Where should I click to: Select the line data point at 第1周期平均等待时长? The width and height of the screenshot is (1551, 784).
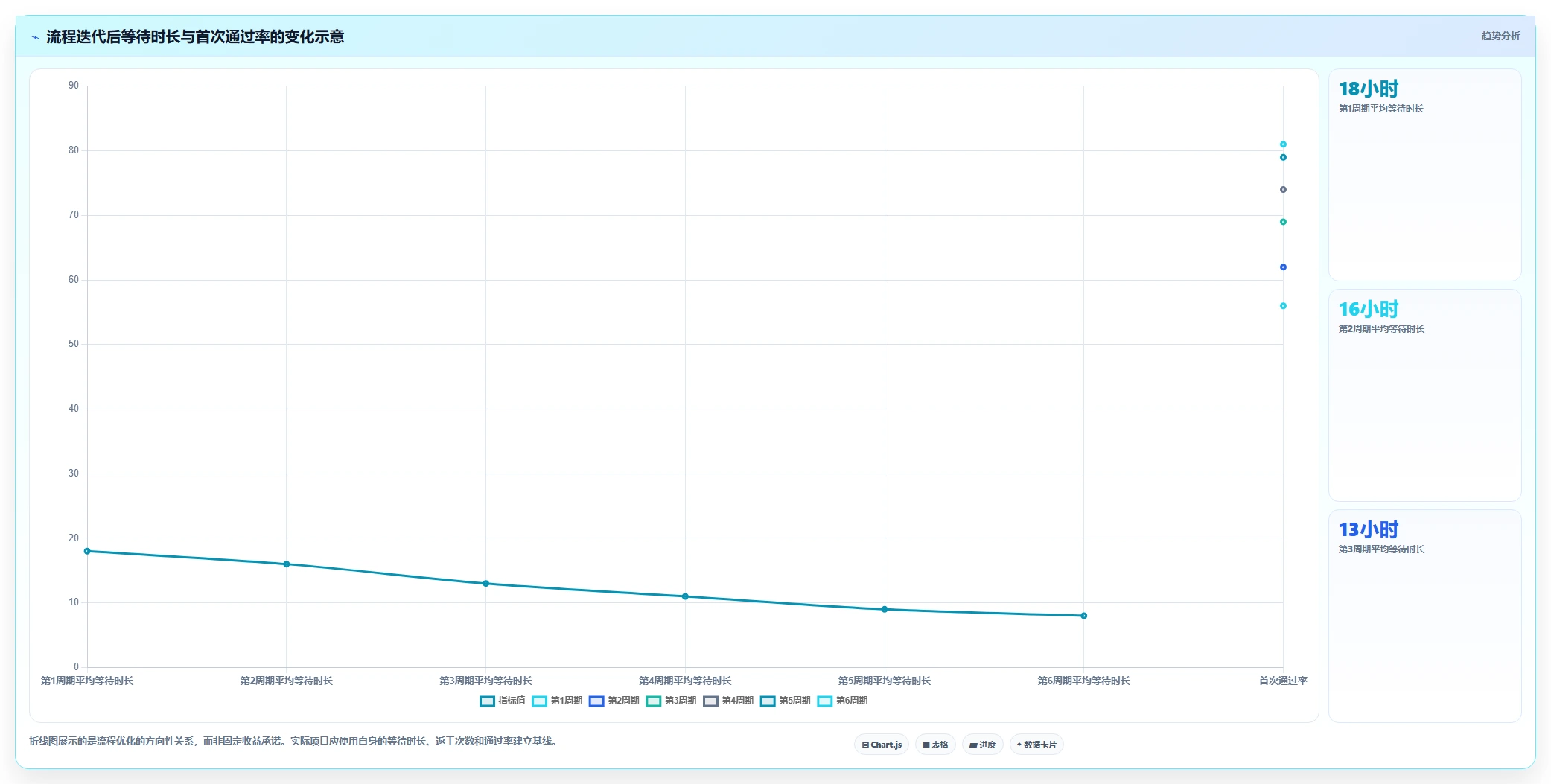coord(87,552)
